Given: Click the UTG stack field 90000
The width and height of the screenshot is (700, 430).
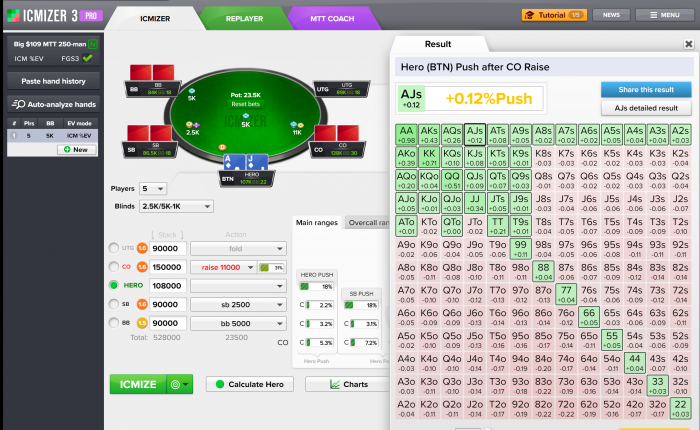Looking at the screenshot, I should click(x=167, y=249).
